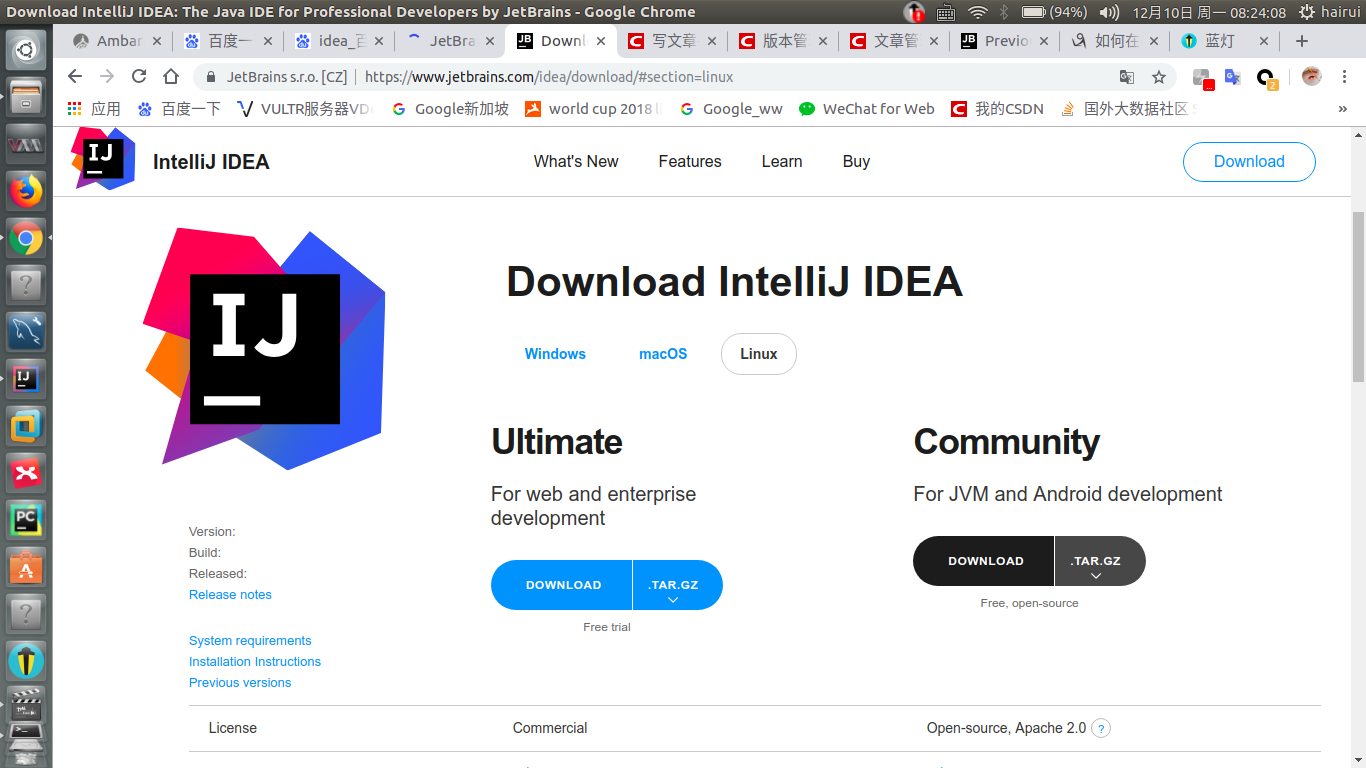Close the Downl... browser tab
1366x768 pixels.
[x=601, y=41]
